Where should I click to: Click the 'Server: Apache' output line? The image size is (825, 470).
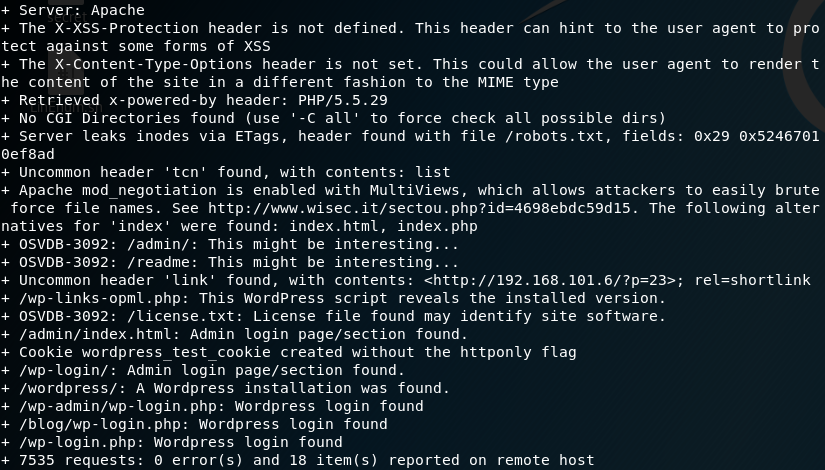[73, 10]
